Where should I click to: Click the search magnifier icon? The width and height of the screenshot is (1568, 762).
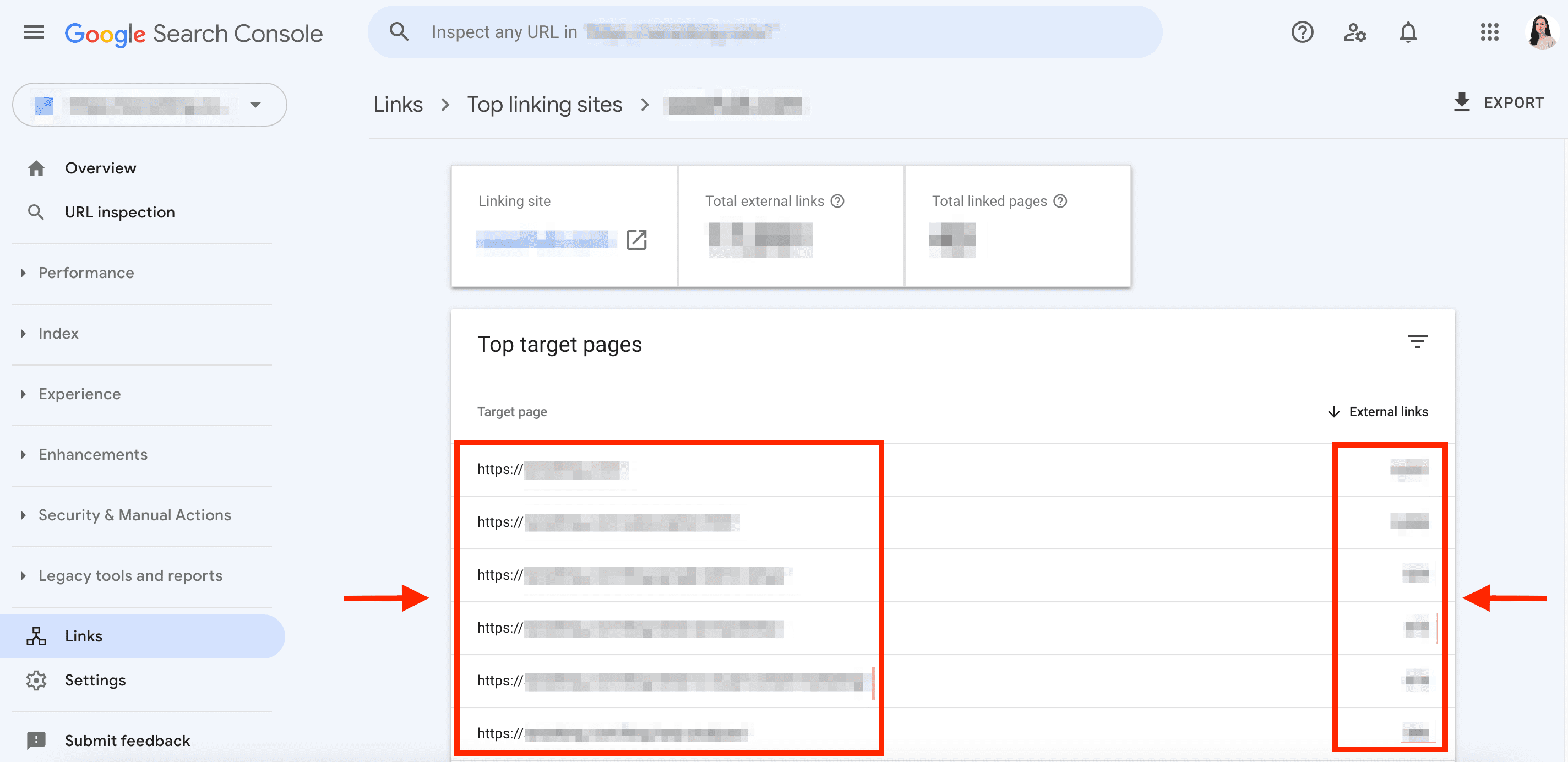click(399, 31)
